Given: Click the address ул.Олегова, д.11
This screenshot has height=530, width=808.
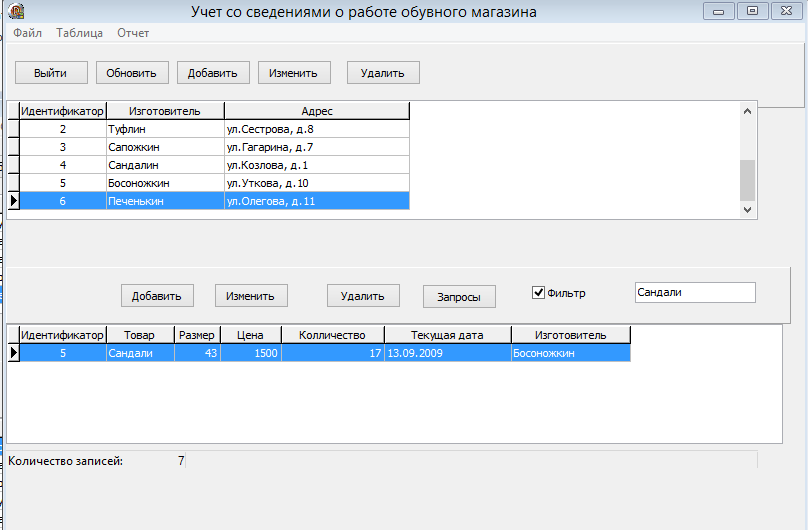Looking at the screenshot, I should [317, 201].
